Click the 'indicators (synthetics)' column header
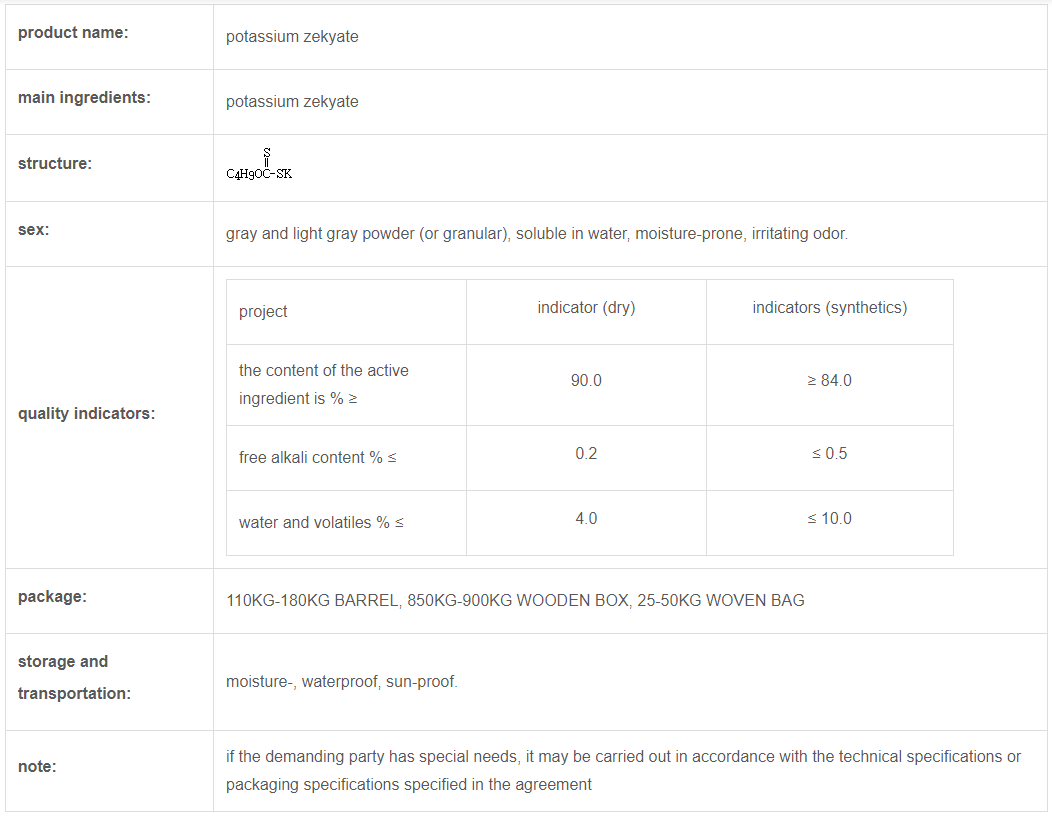This screenshot has height=818, width=1052. pos(830,308)
